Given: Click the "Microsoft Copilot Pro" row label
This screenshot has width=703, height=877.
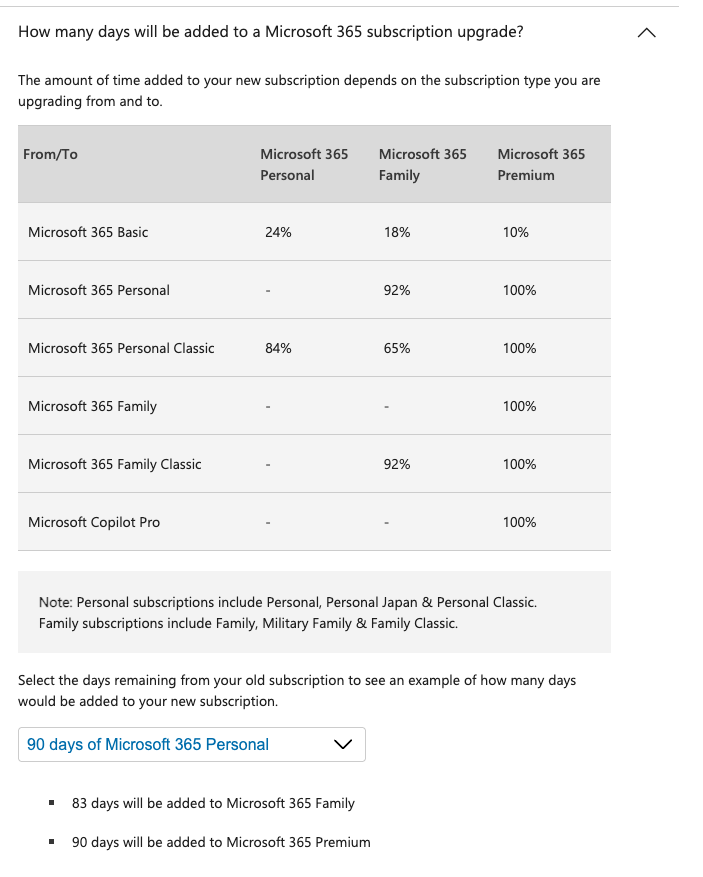Looking at the screenshot, I should point(94,522).
